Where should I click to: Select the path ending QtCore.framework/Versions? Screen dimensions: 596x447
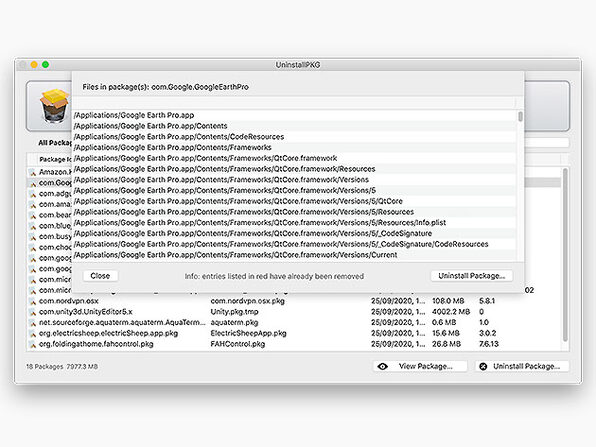295,179
